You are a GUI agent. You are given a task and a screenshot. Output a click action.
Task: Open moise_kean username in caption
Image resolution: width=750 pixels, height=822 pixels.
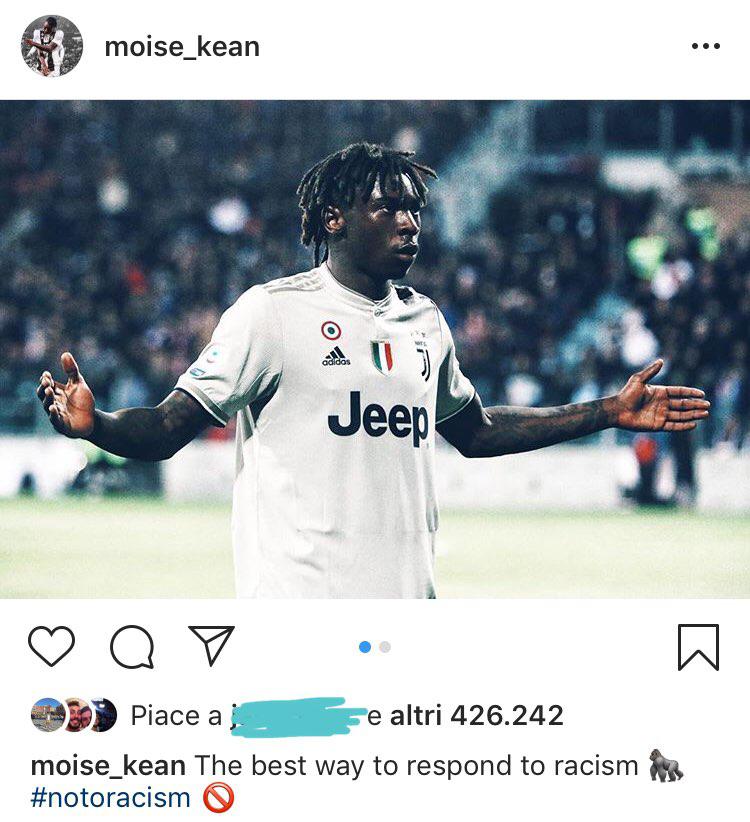click(108, 765)
